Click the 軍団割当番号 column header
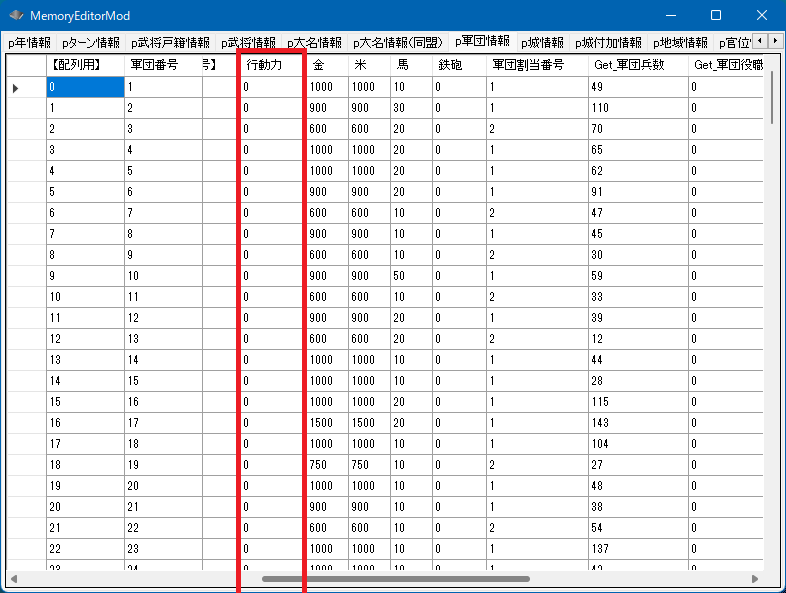The width and height of the screenshot is (786, 593). 536,64
